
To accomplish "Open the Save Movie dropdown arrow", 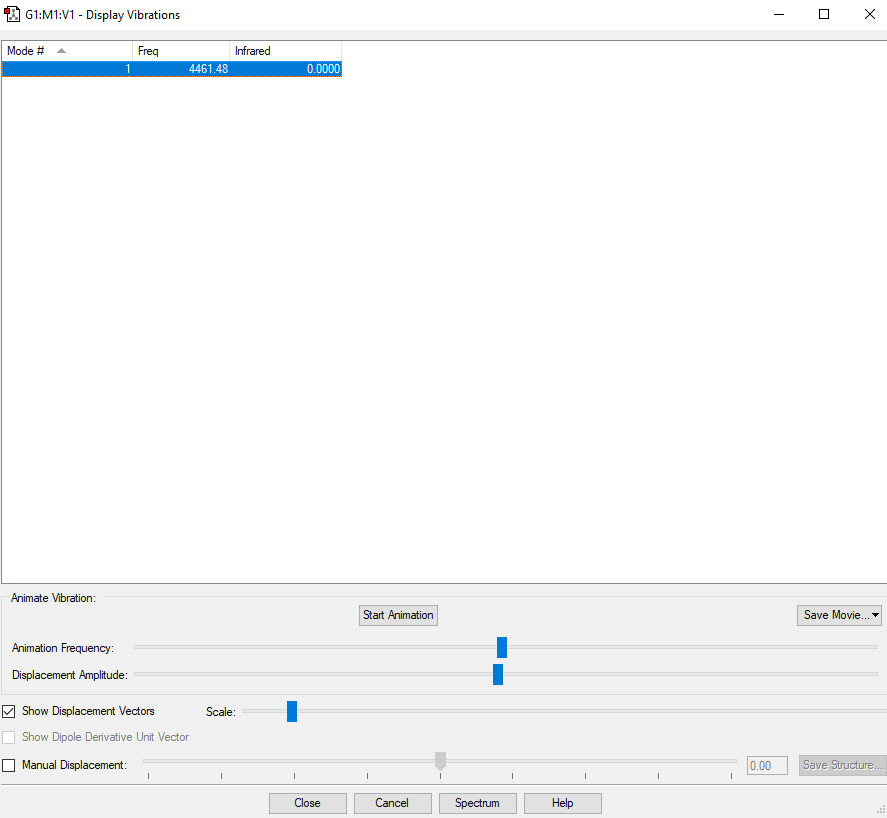I will (x=875, y=615).
